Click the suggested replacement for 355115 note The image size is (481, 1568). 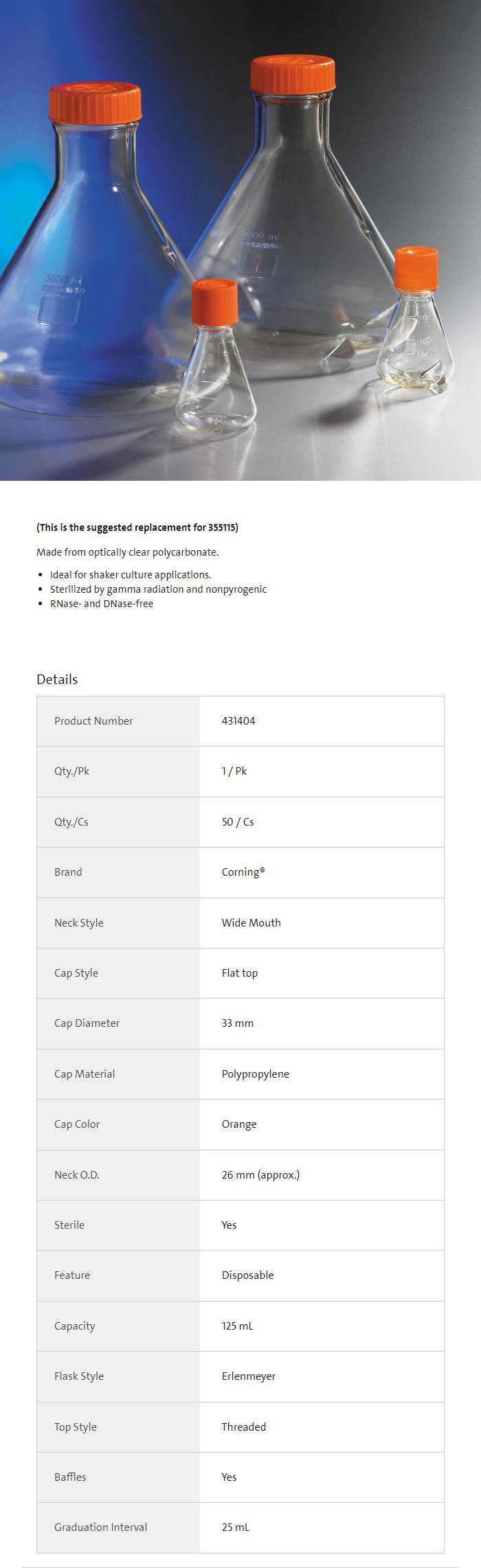[x=137, y=527]
